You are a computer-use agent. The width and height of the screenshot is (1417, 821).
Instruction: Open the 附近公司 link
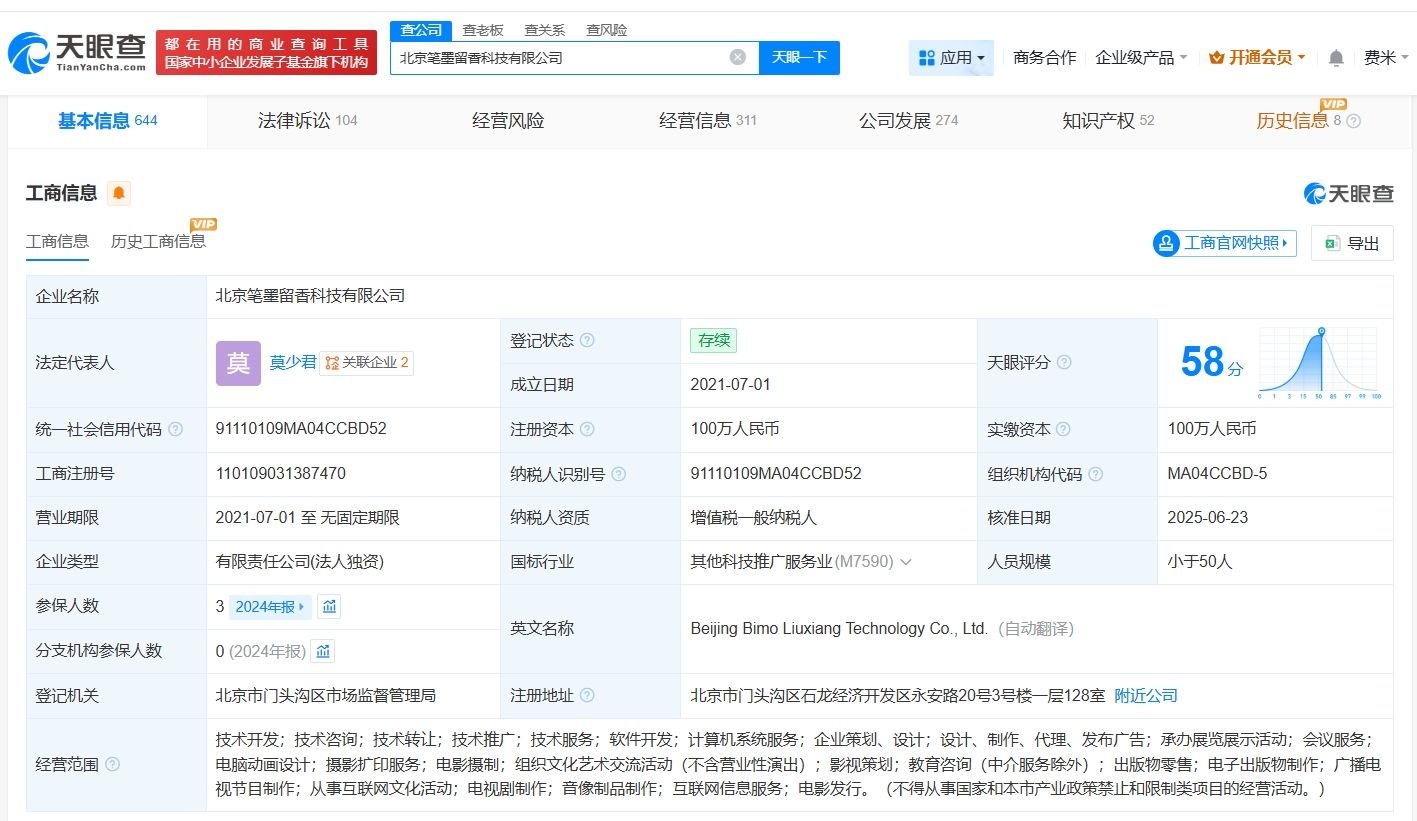(1146, 695)
